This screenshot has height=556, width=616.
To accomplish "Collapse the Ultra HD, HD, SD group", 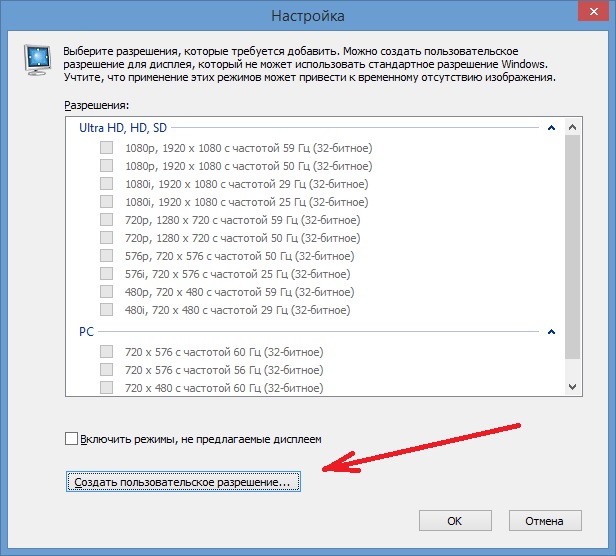I will pyautogui.click(x=551, y=128).
